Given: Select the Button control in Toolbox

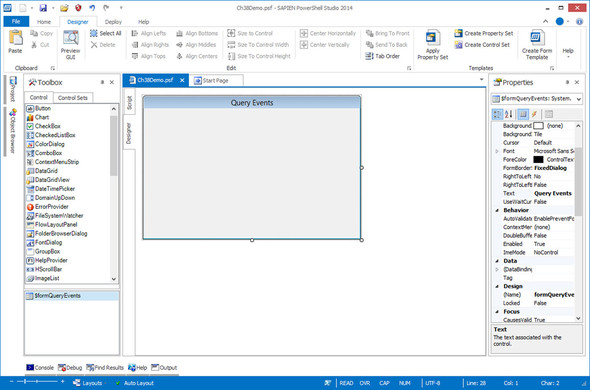Looking at the screenshot, I should click(38, 108).
